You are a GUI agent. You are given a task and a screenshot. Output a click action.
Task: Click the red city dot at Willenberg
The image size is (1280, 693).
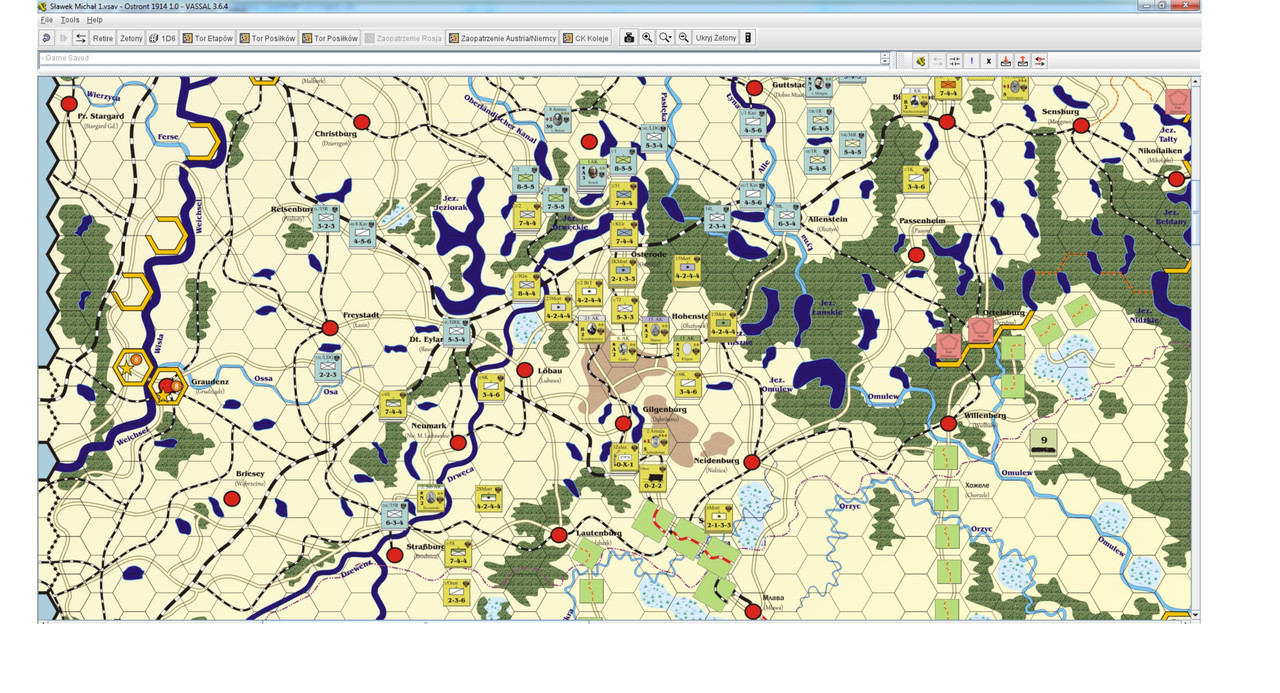(948, 424)
